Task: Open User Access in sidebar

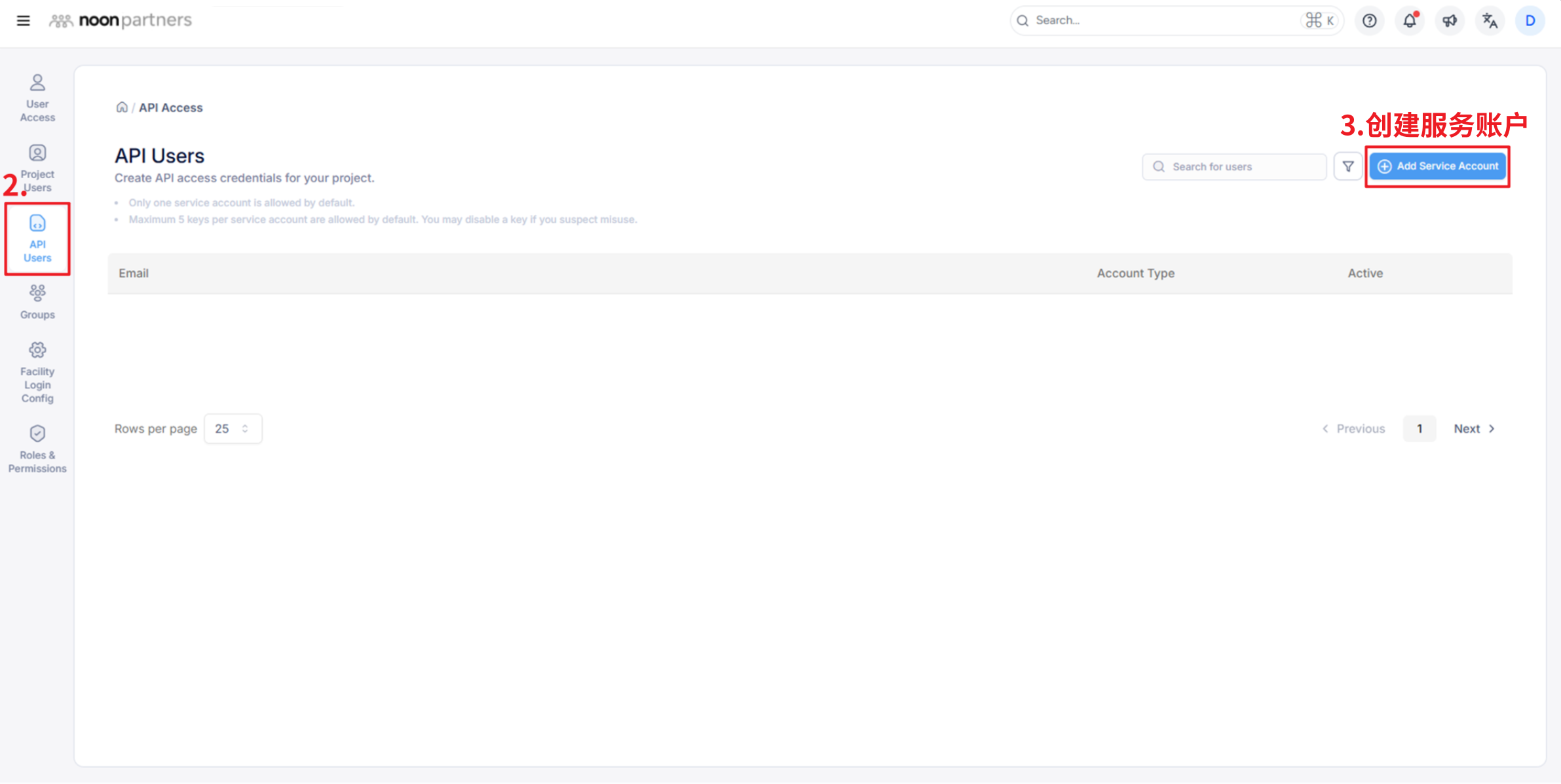Action: tap(37, 98)
